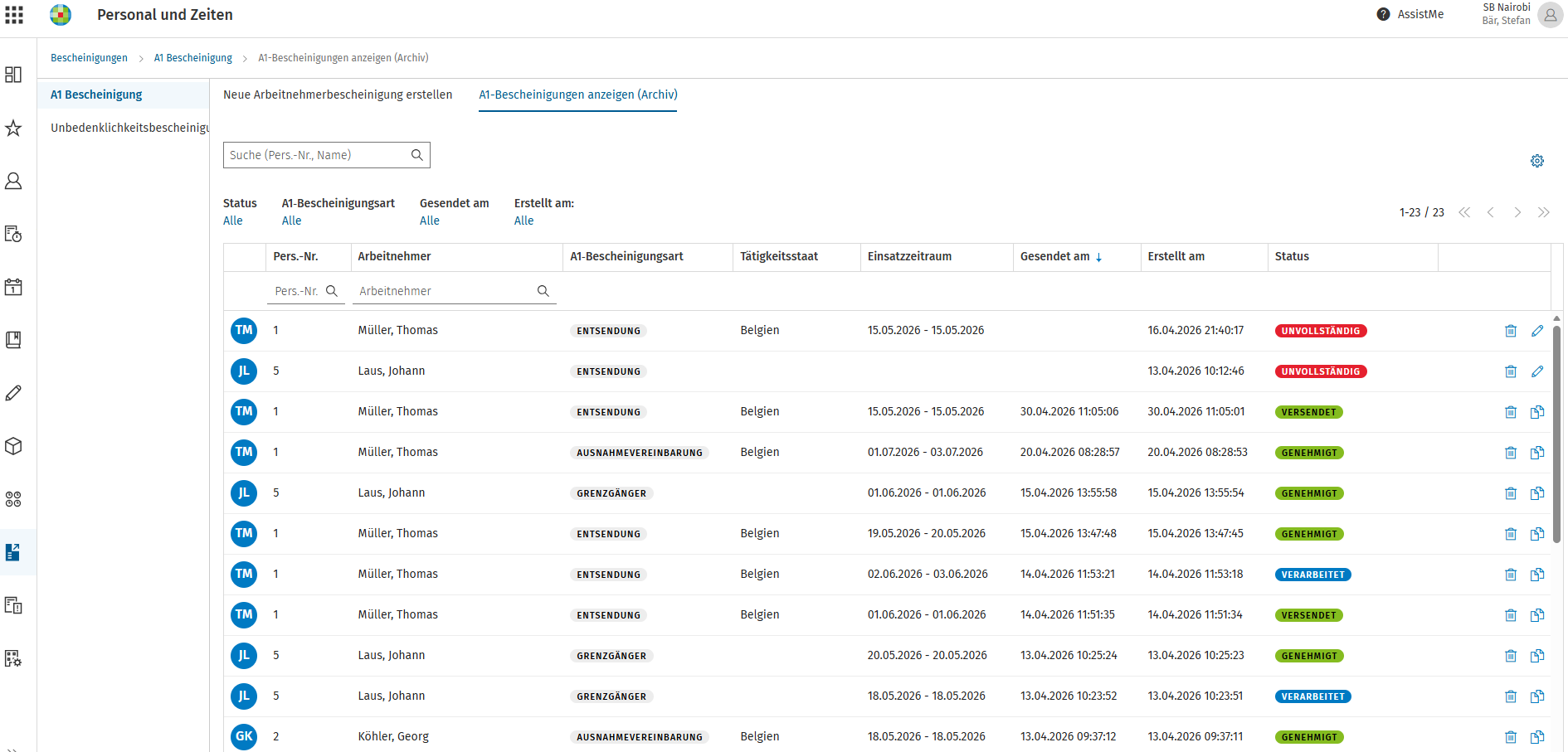
Task: Select the GRENZGÄNGER row dated 18.05.2026
Action: click(x=887, y=696)
